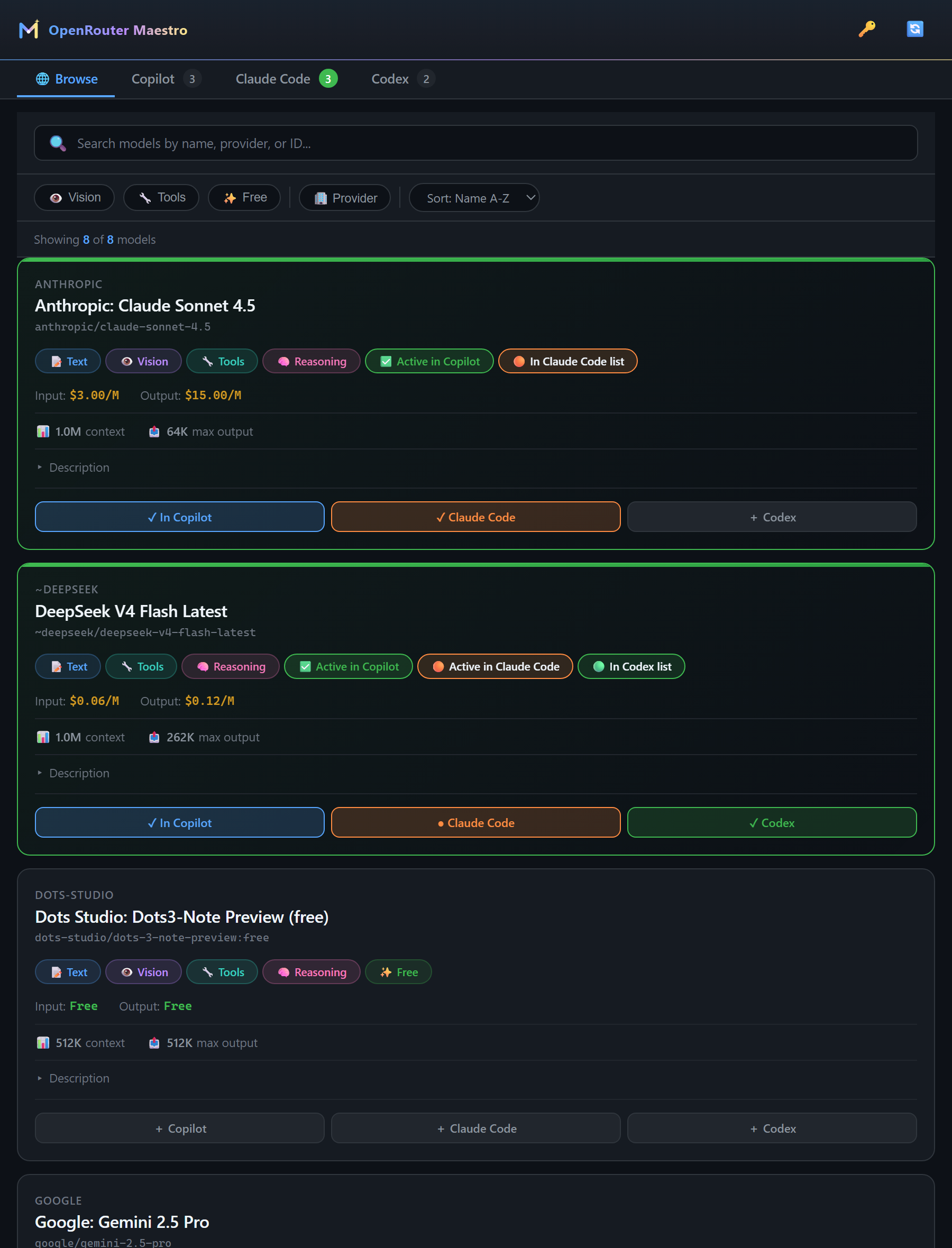Click Vision badge on Claude Sonnet 4.5
Image resolution: width=952 pixels, height=1248 pixels.
[x=143, y=361]
